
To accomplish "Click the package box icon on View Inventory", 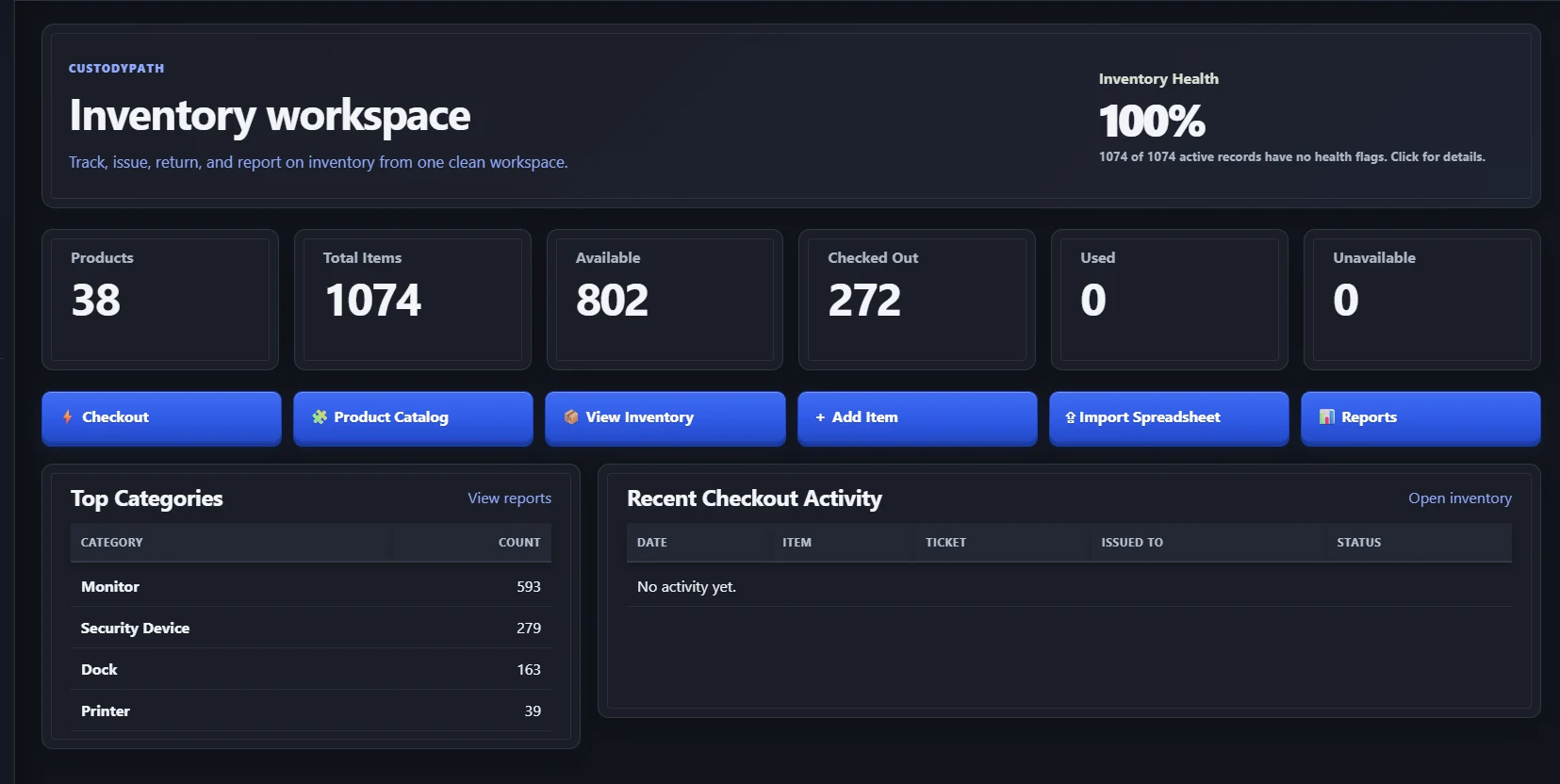I will (571, 416).
